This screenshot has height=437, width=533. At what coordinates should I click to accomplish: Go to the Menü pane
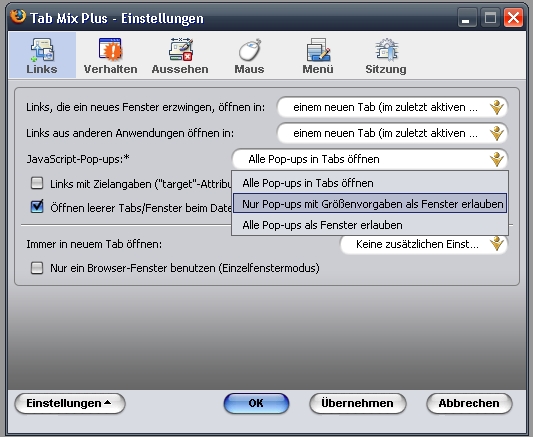click(318, 55)
